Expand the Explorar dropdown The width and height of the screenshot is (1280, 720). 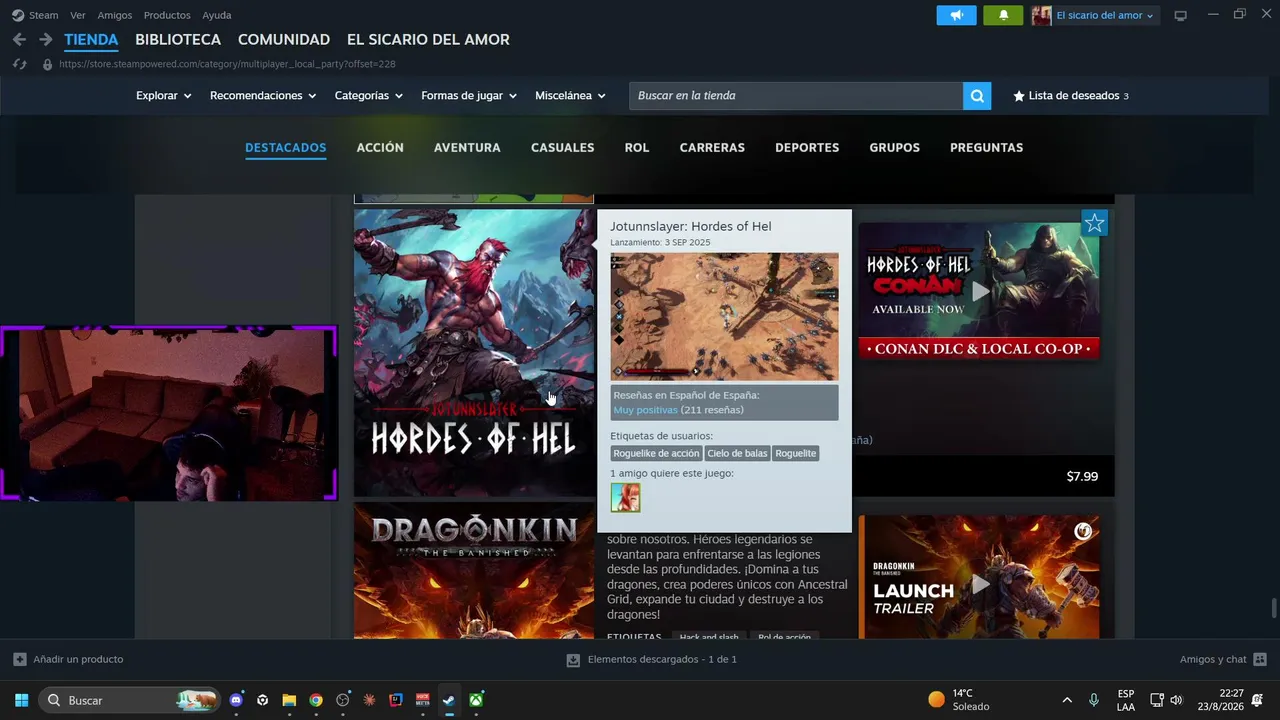click(x=164, y=96)
